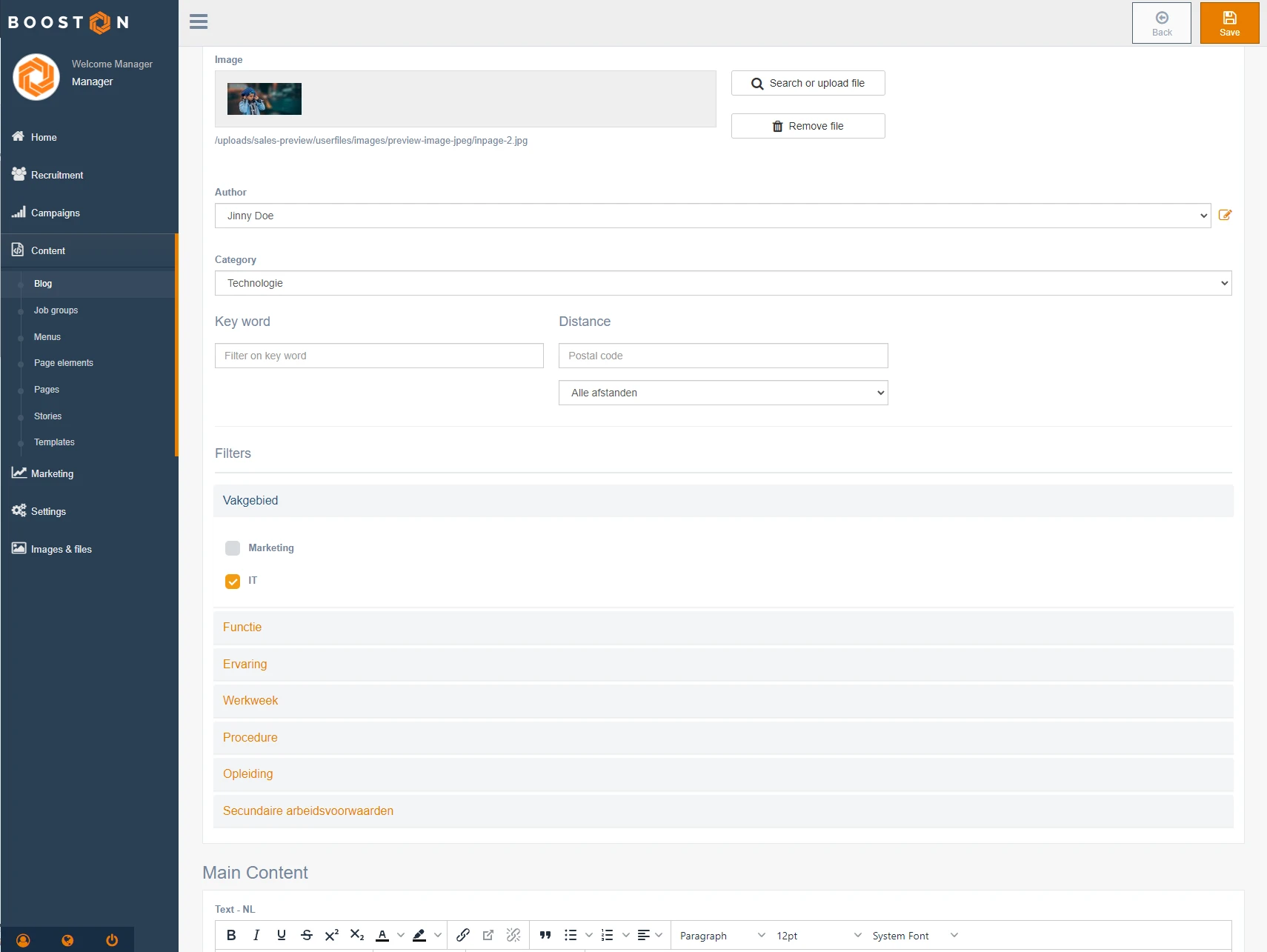Viewport: 1267px width, 952px height.
Task: Go to Recruitment in the sidebar
Action: point(57,175)
